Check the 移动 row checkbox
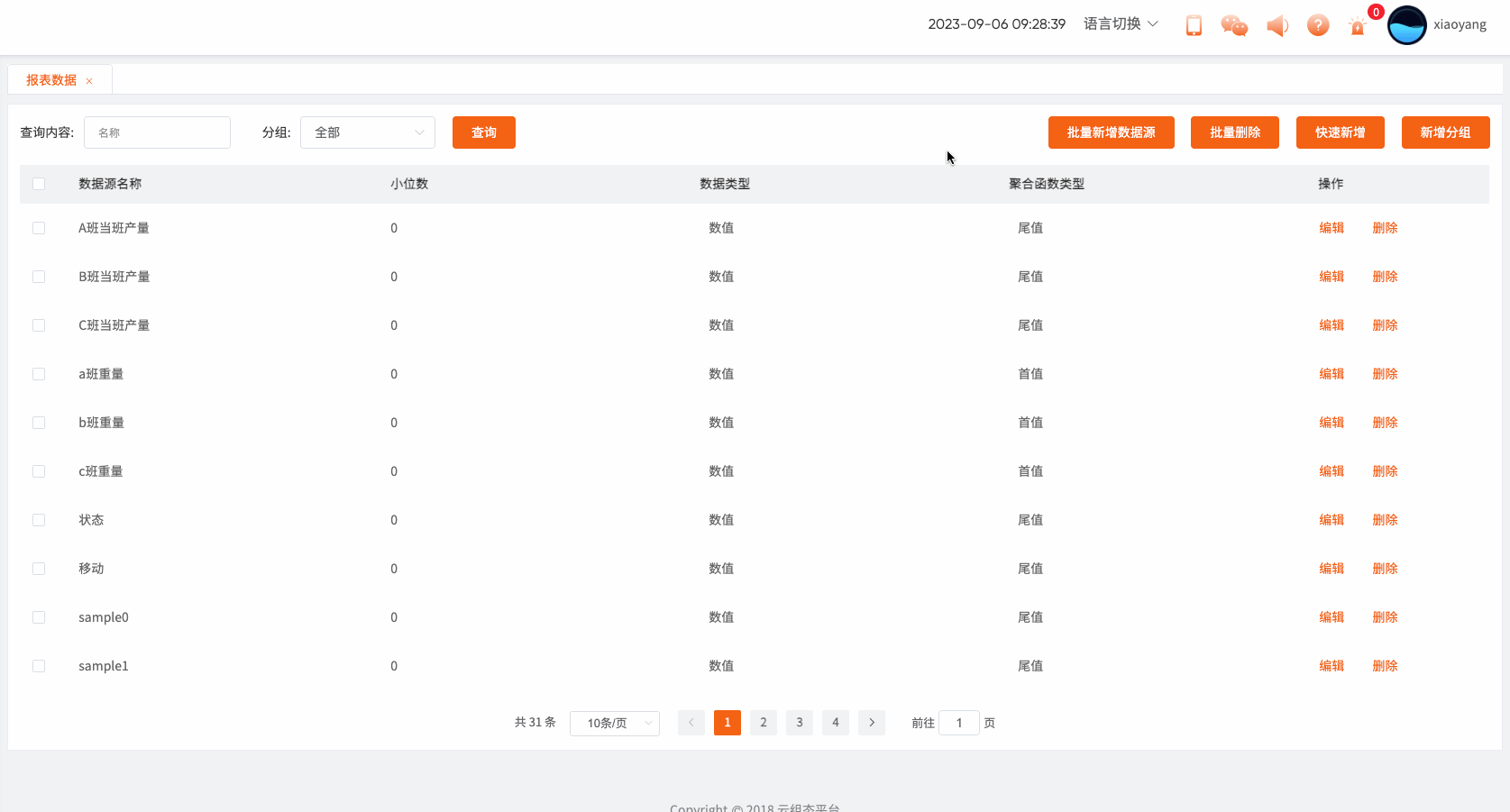This screenshot has width=1510, height=812. click(x=39, y=569)
